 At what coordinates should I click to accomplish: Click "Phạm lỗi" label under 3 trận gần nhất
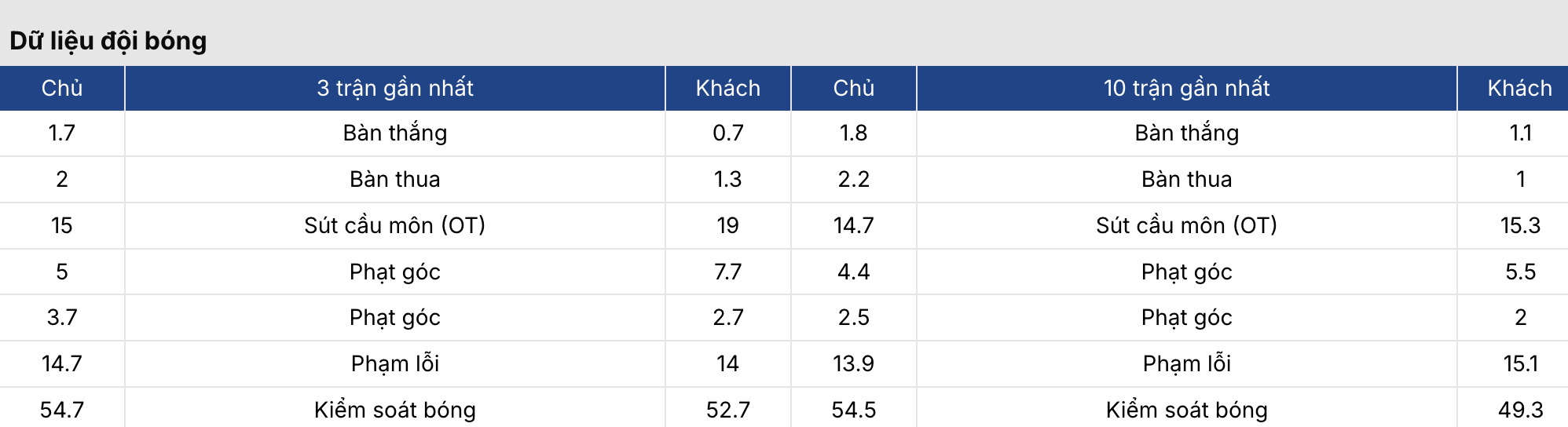pos(395,364)
